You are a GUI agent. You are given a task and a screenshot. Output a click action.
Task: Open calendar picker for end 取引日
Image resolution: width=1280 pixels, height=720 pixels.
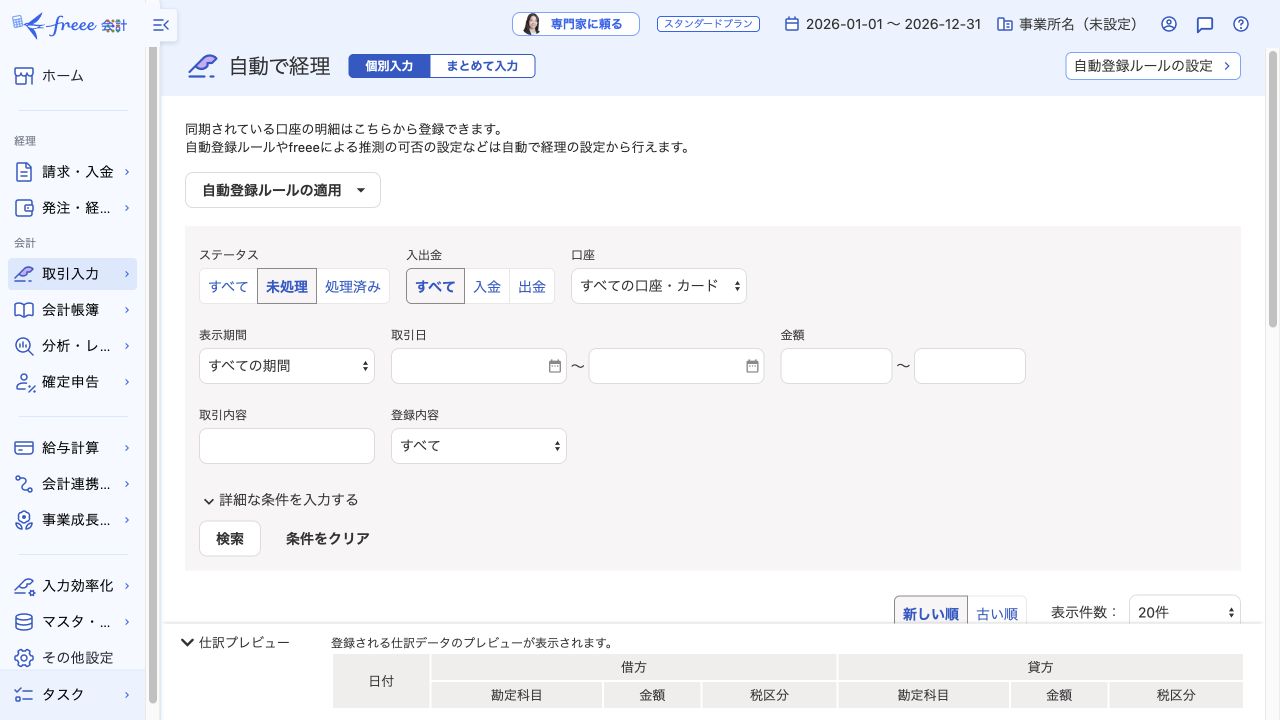(x=753, y=366)
